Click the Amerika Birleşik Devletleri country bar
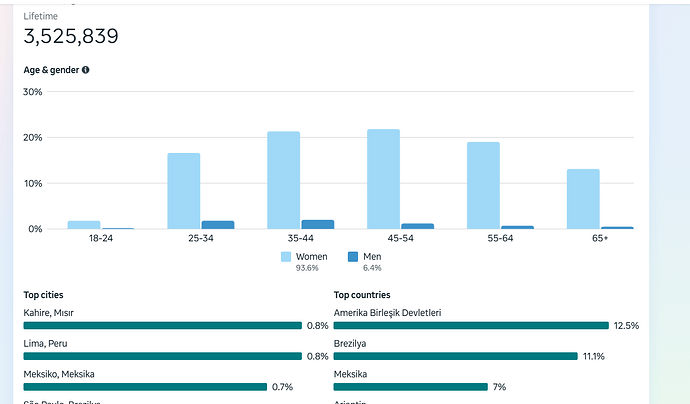Image resolution: width=690 pixels, height=404 pixels. 471,325
